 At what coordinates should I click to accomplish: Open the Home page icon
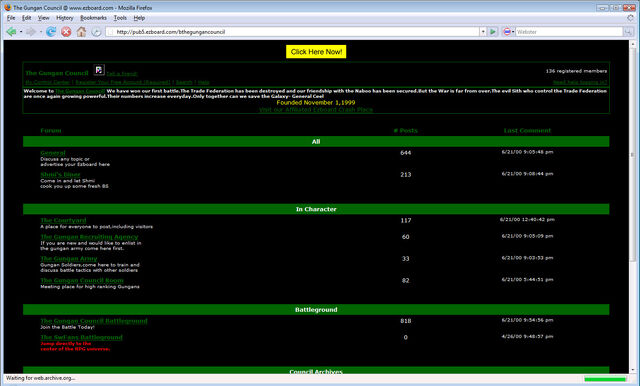(x=81, y=31)
